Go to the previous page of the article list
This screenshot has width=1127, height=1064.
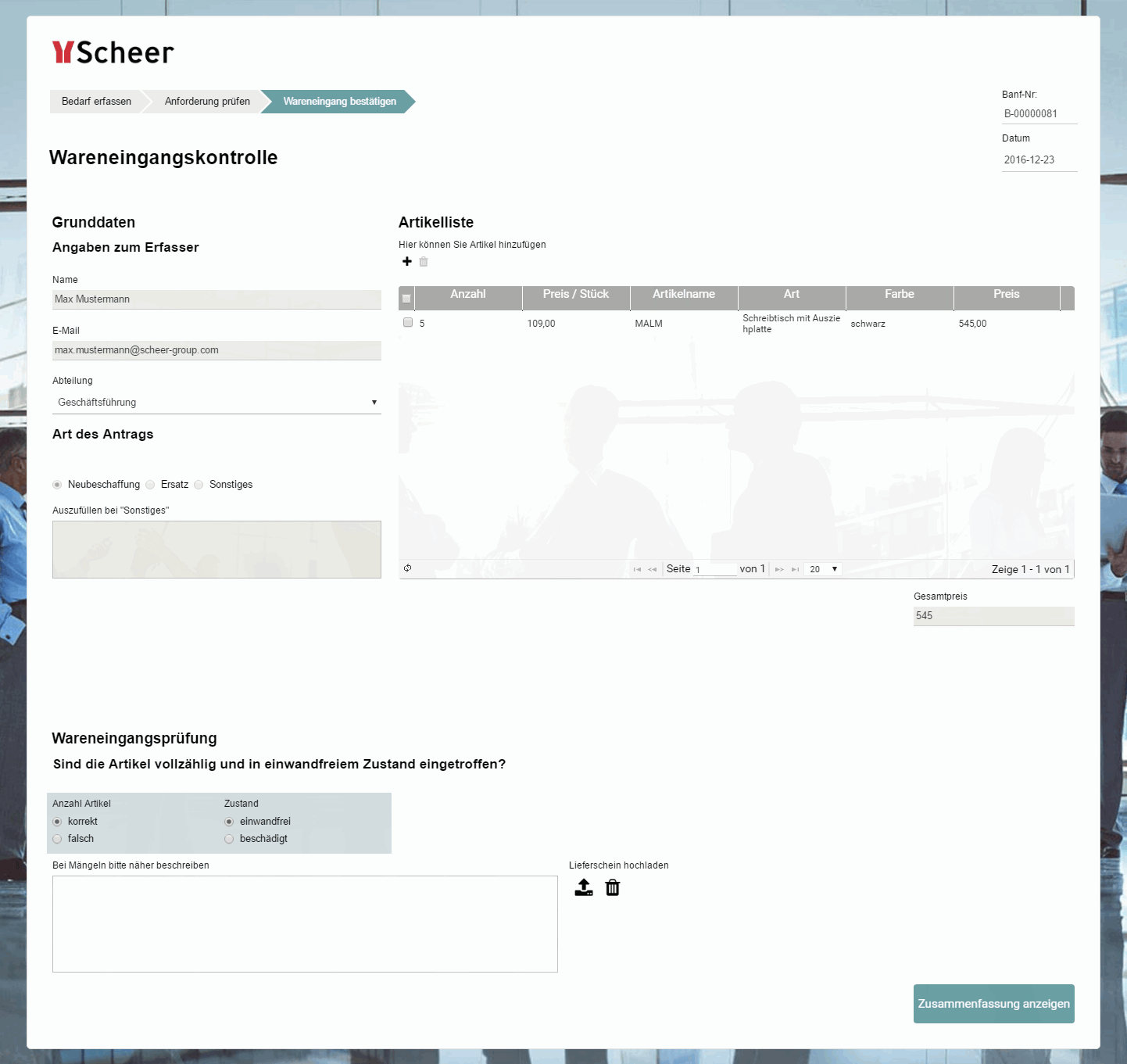point(653,569)
